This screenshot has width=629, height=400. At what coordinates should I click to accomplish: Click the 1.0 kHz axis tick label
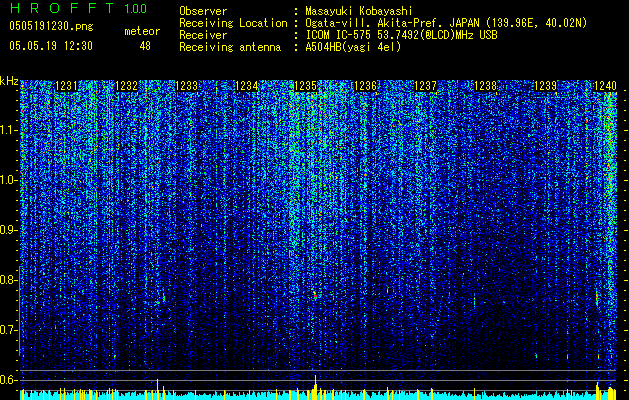point(8,180)
